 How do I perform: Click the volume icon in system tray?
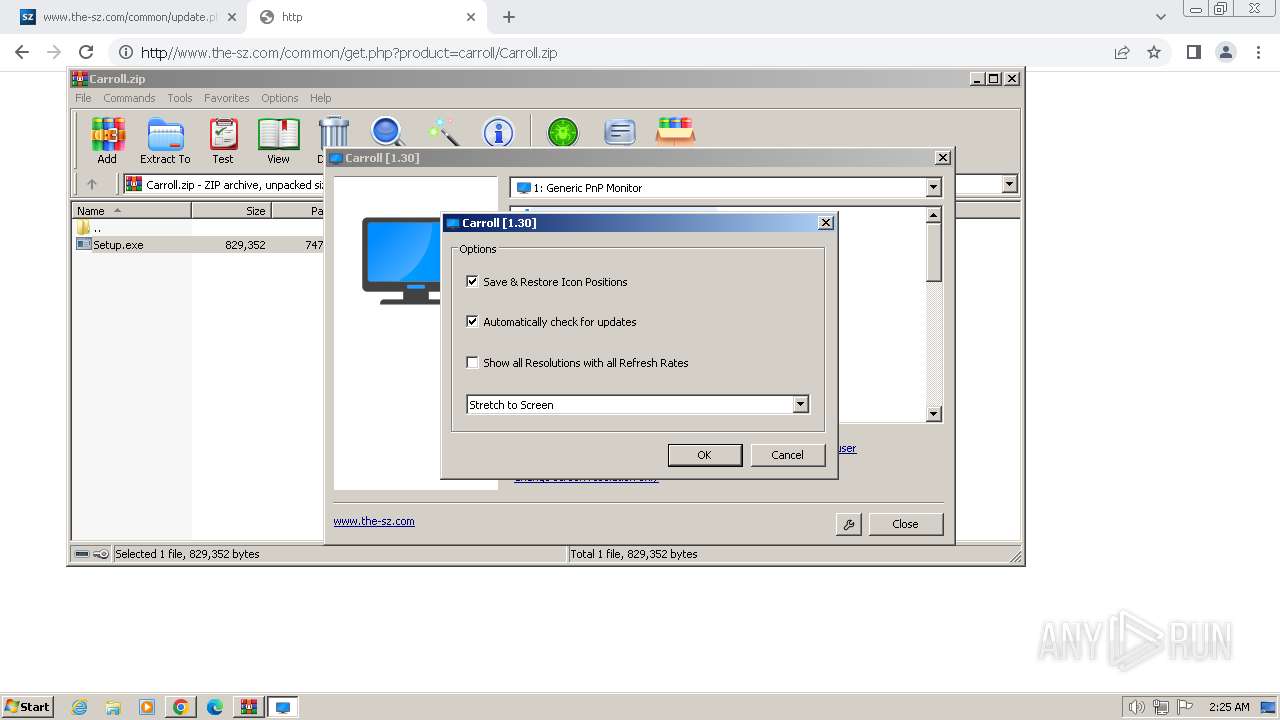tap(1136, 707)
